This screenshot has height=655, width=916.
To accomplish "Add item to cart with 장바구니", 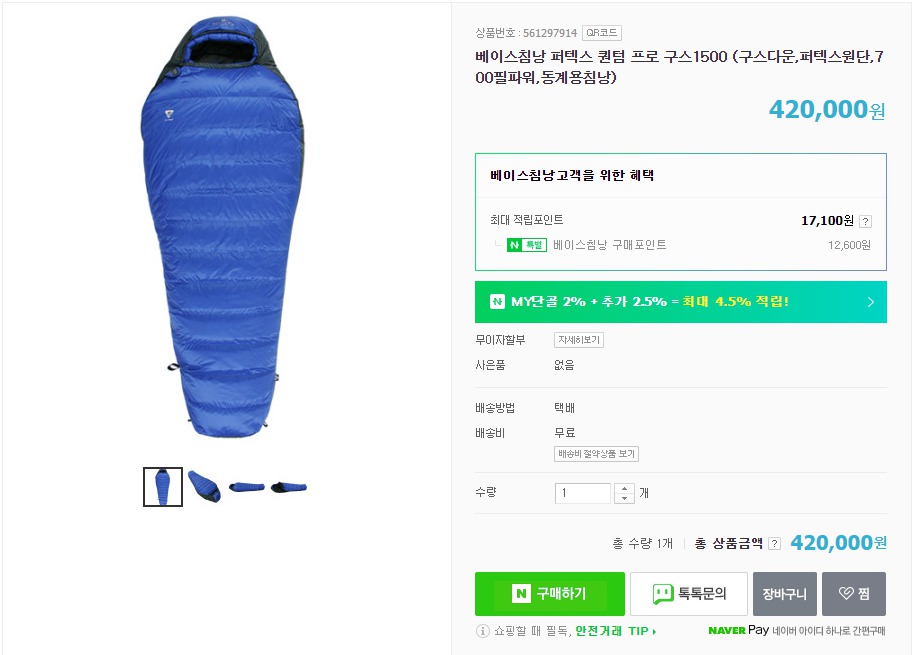I will [x=786, y=591].
